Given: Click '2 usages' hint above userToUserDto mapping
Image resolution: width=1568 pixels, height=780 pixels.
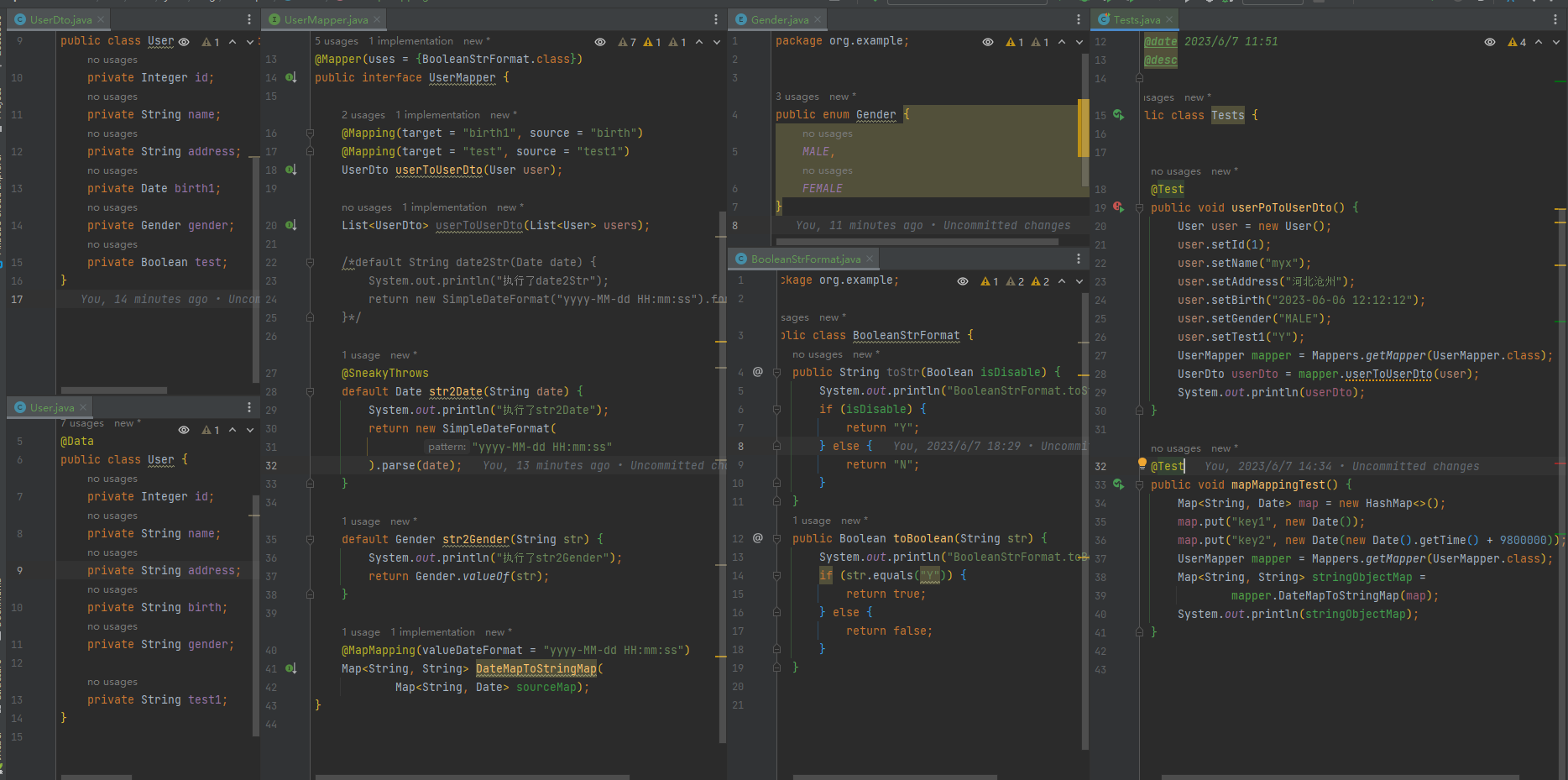Looking at the screenshot, I should coord(363,115).
